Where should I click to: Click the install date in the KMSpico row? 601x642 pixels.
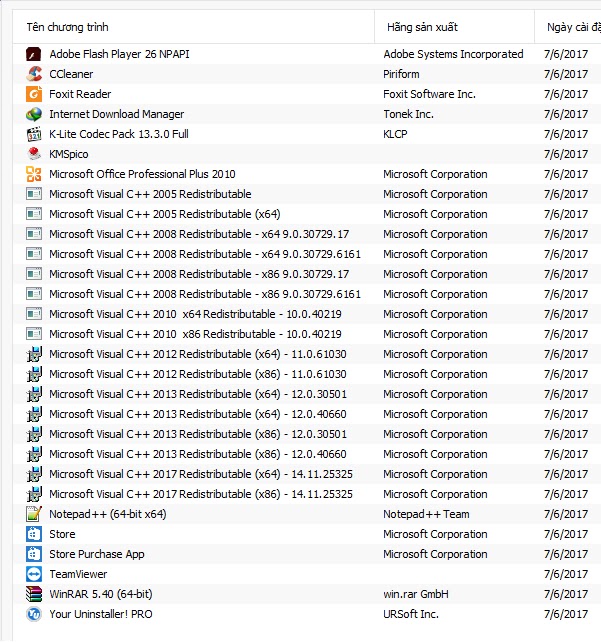[566, 154]
